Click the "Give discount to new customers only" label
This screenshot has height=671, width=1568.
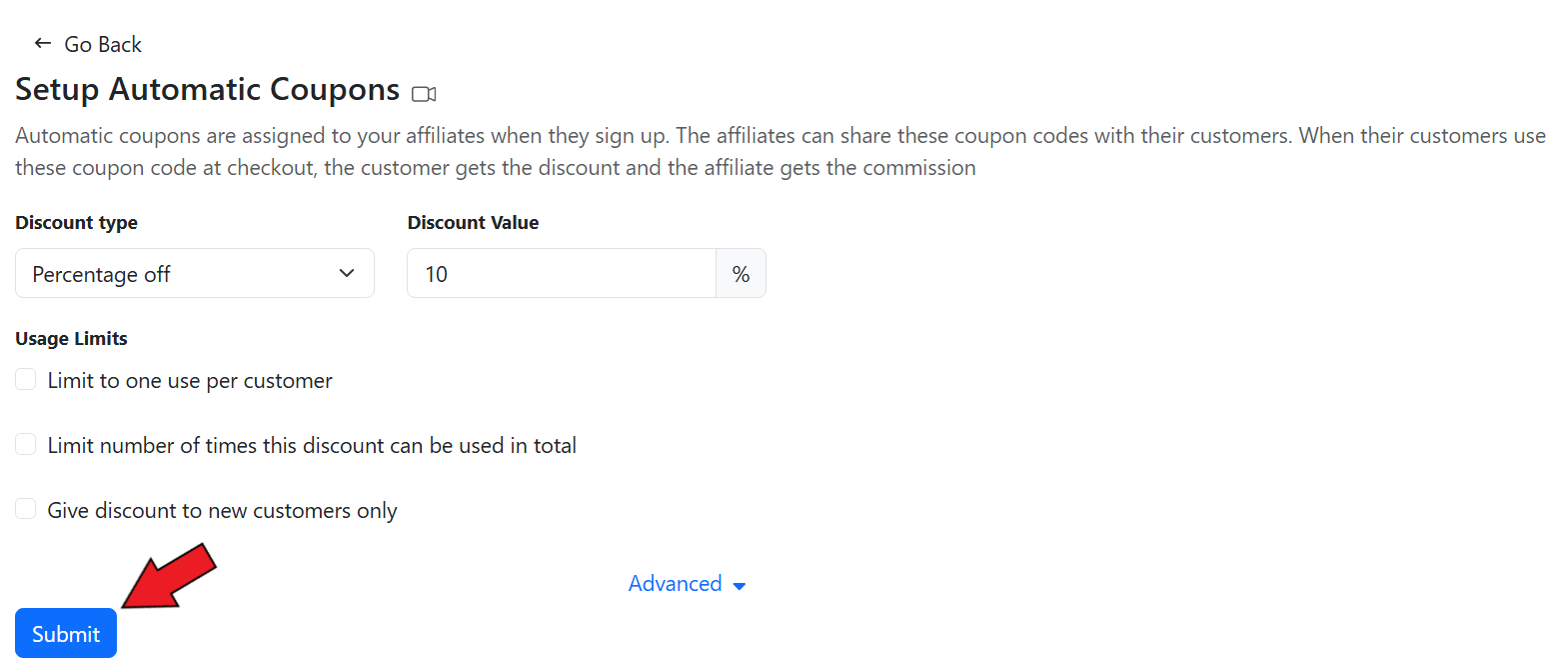click(x=222, y=511)
